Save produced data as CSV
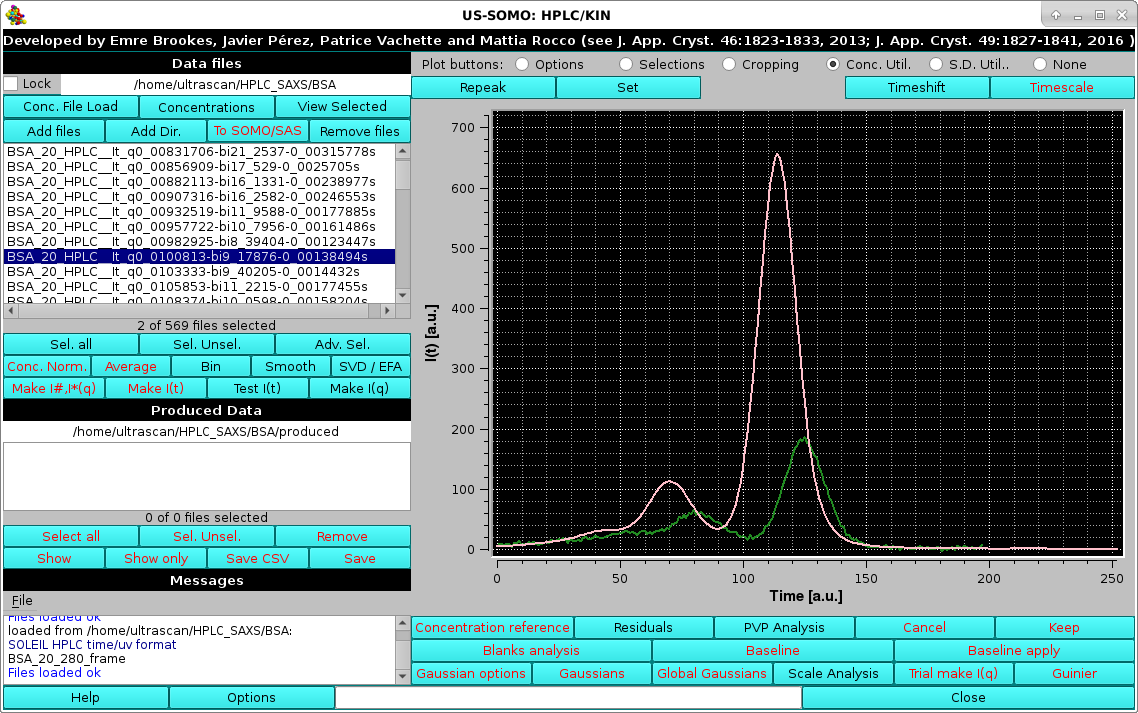This screenshot has height=713, width=1138. pyautogui.click(x=257, y=558)
